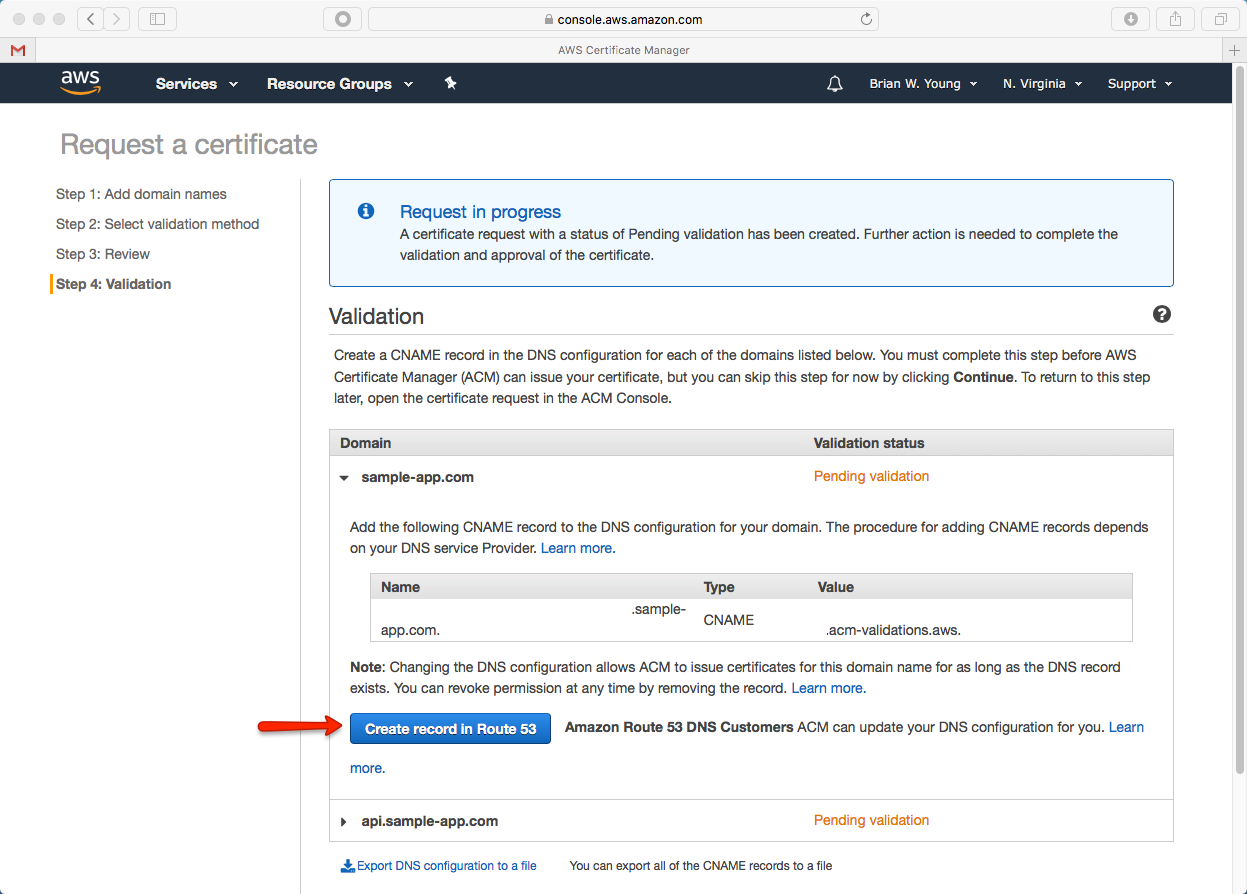1247x894 pixels.
Task: Click the Gmail pinned tab icon
Action: pyautogui.click(x=18, y=50)
